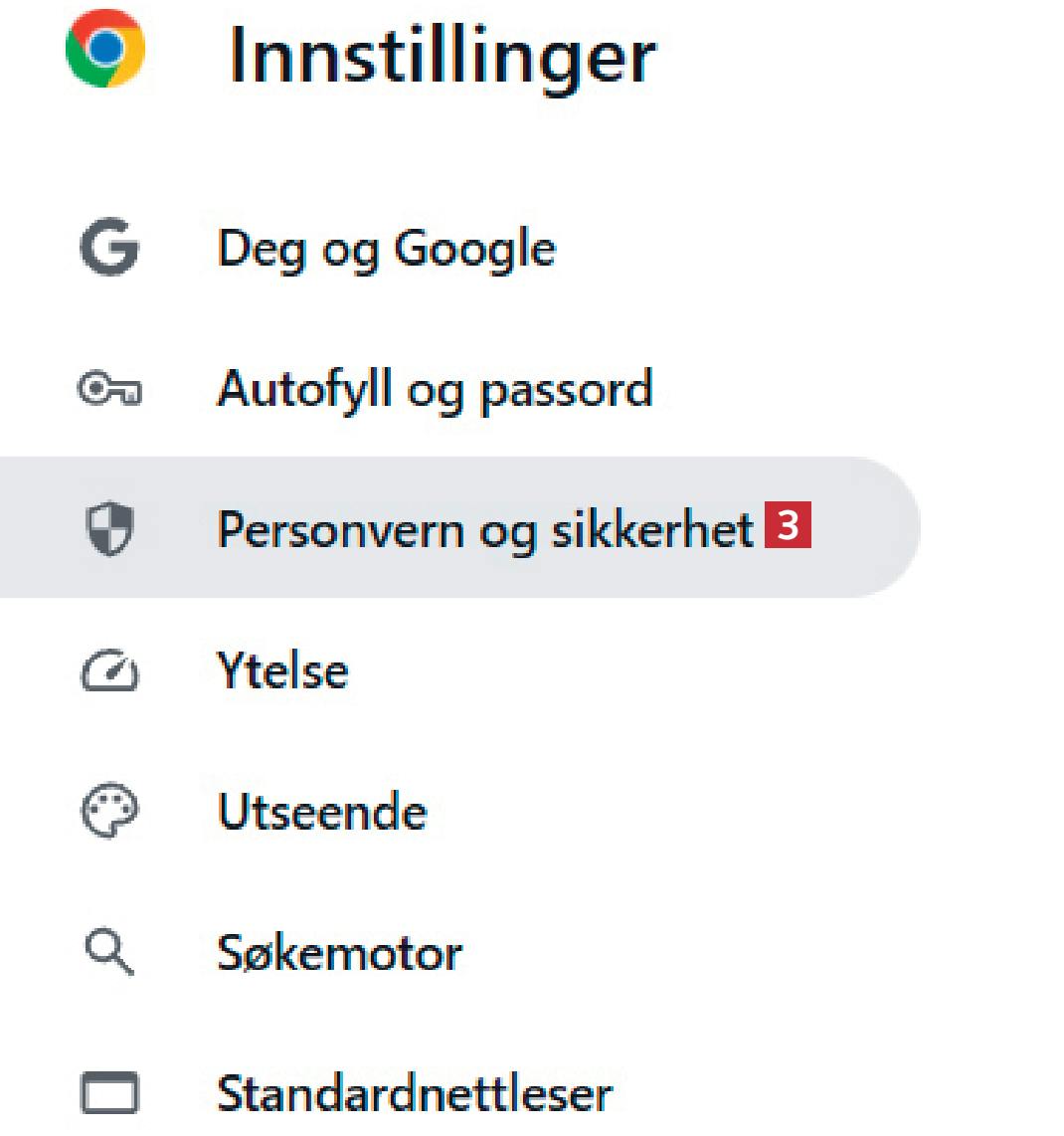Choose Standardnettleser in the sidebar
Screen dimensions: 1064x1136
click(x=415, y=1094)
